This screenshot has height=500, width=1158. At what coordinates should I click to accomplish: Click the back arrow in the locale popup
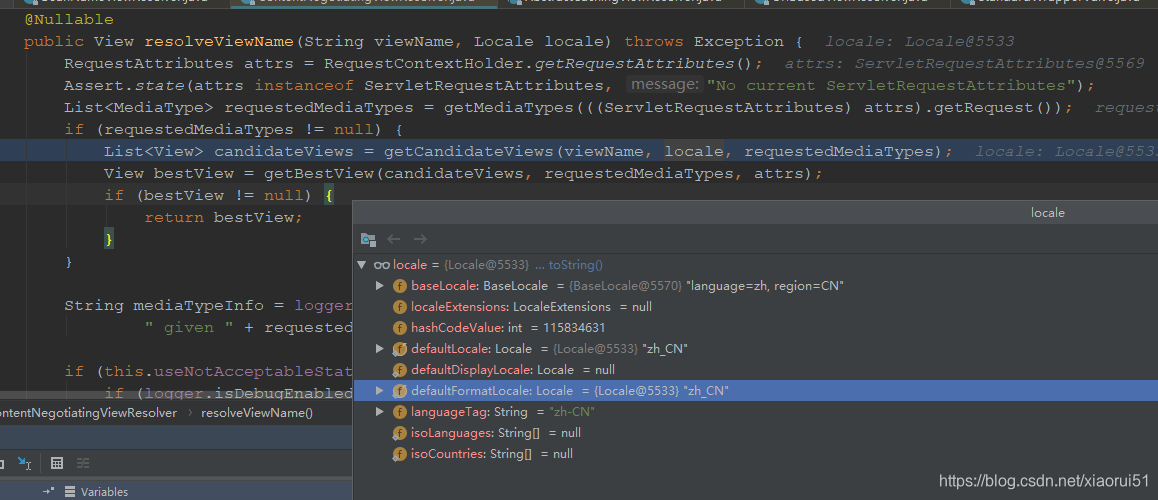(394, 239)
